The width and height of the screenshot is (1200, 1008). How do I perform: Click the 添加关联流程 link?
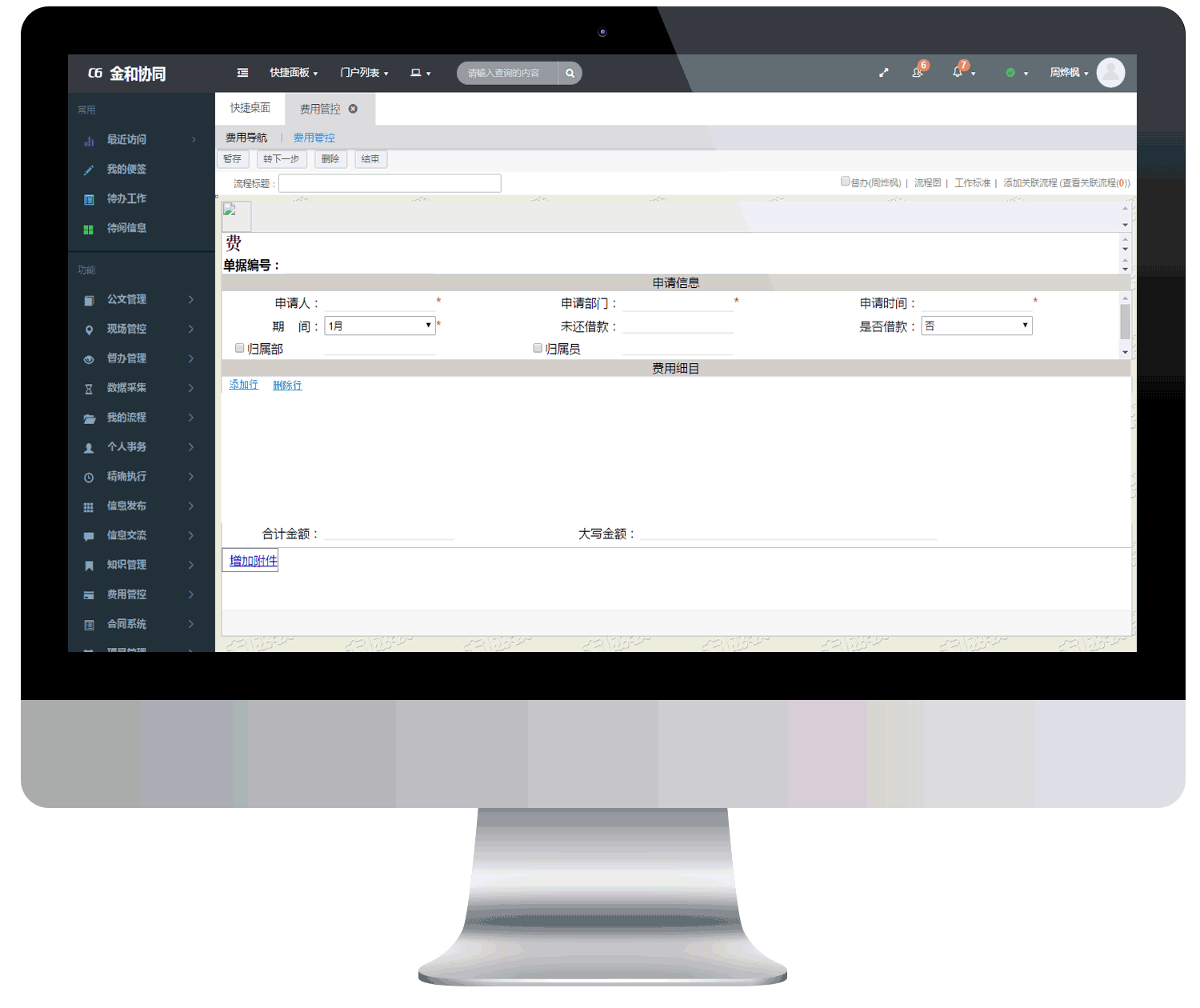point(1030,183)
